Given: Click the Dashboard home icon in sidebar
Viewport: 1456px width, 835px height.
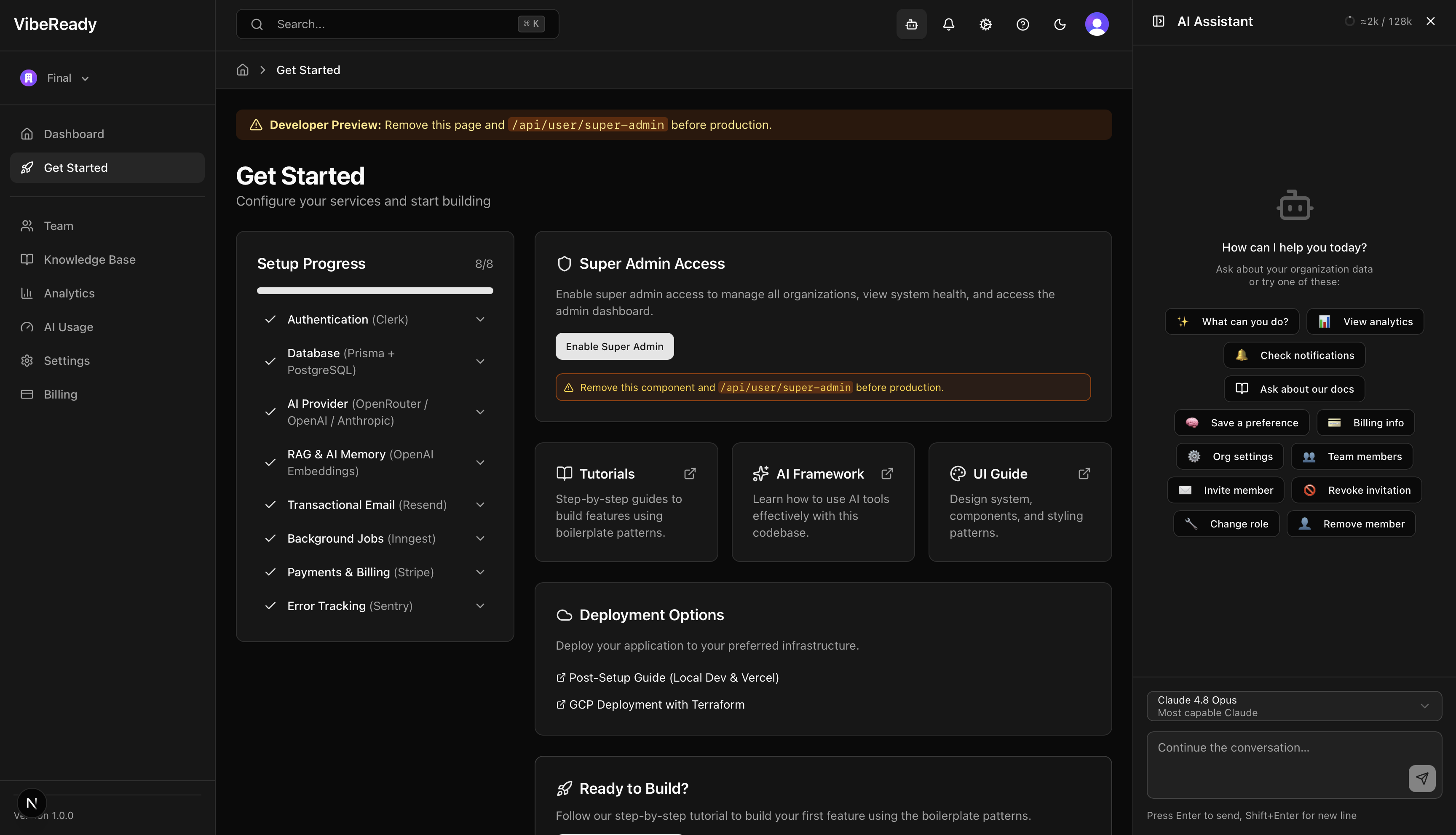Looking at the screenshot, I should [27, 134].
